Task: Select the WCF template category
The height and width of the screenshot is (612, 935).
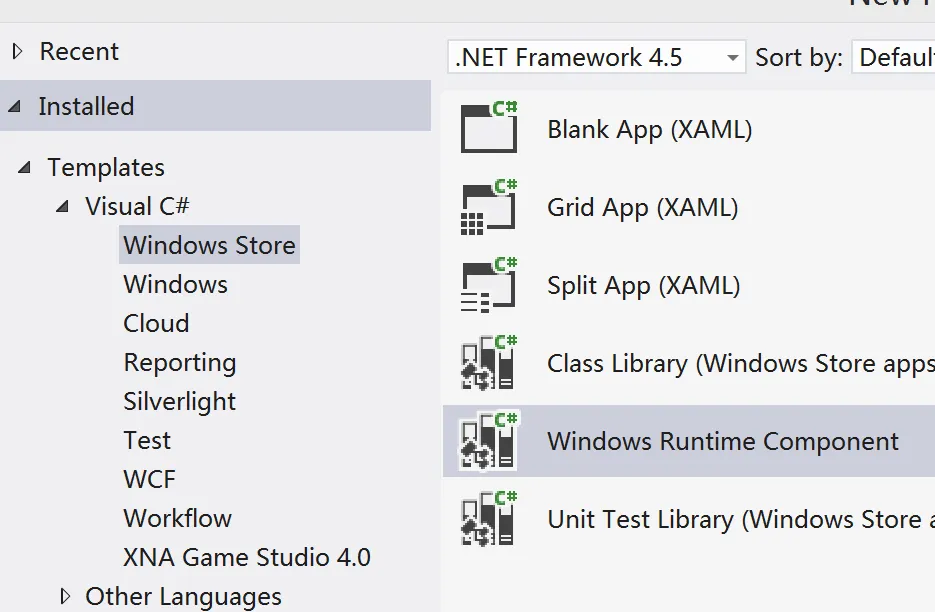Action: pos(149,479)
